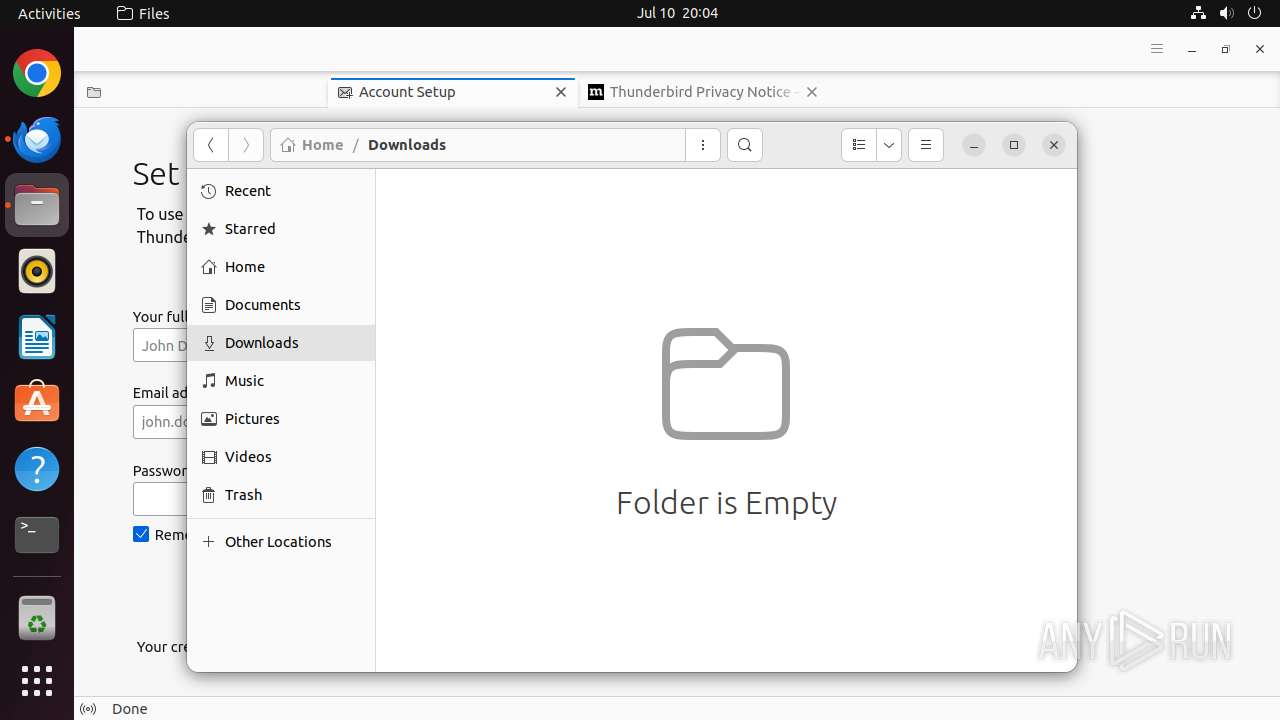Image resolution: width=1280 pixels, height=720 pixels.
Task: Open Thunderbird from the dock
Action: coord(37,139)
